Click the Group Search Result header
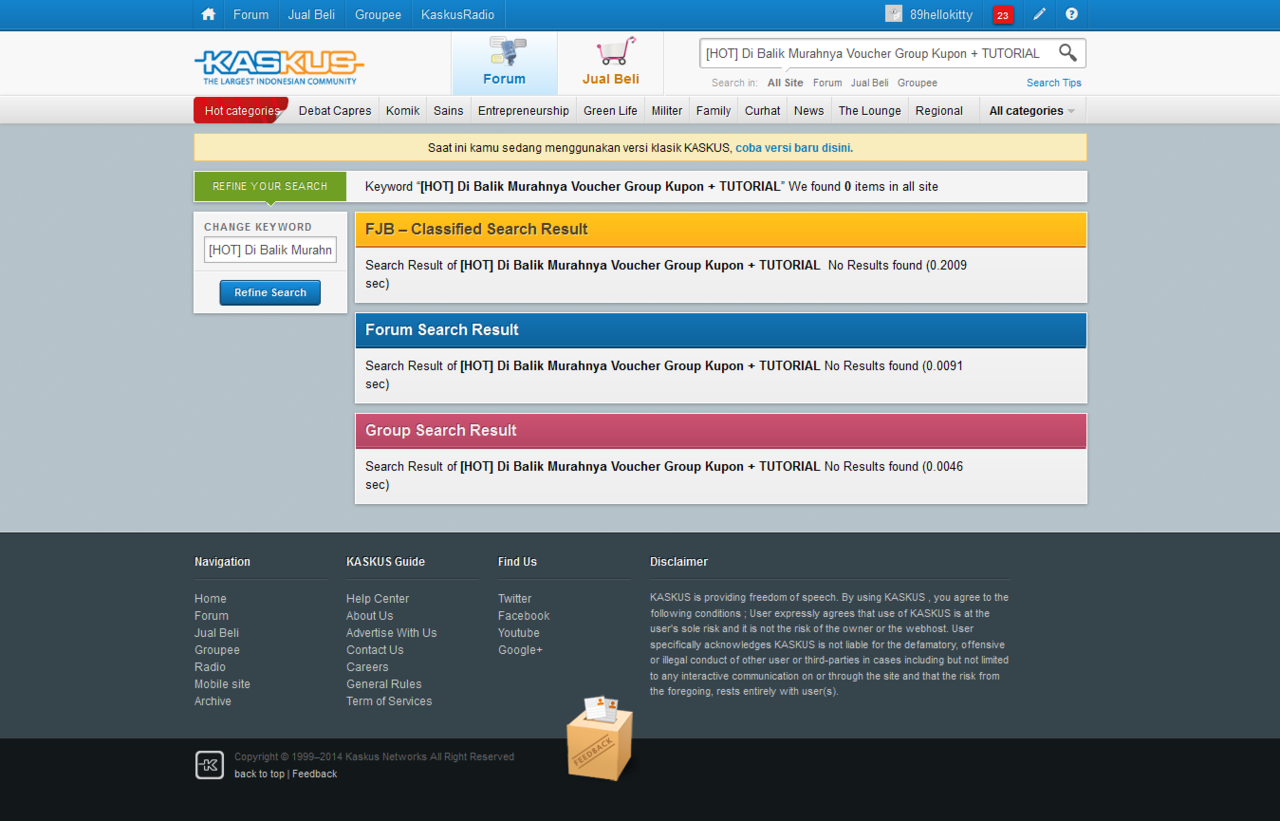This screenshot has height=821, width=1280. pos(721,431)
